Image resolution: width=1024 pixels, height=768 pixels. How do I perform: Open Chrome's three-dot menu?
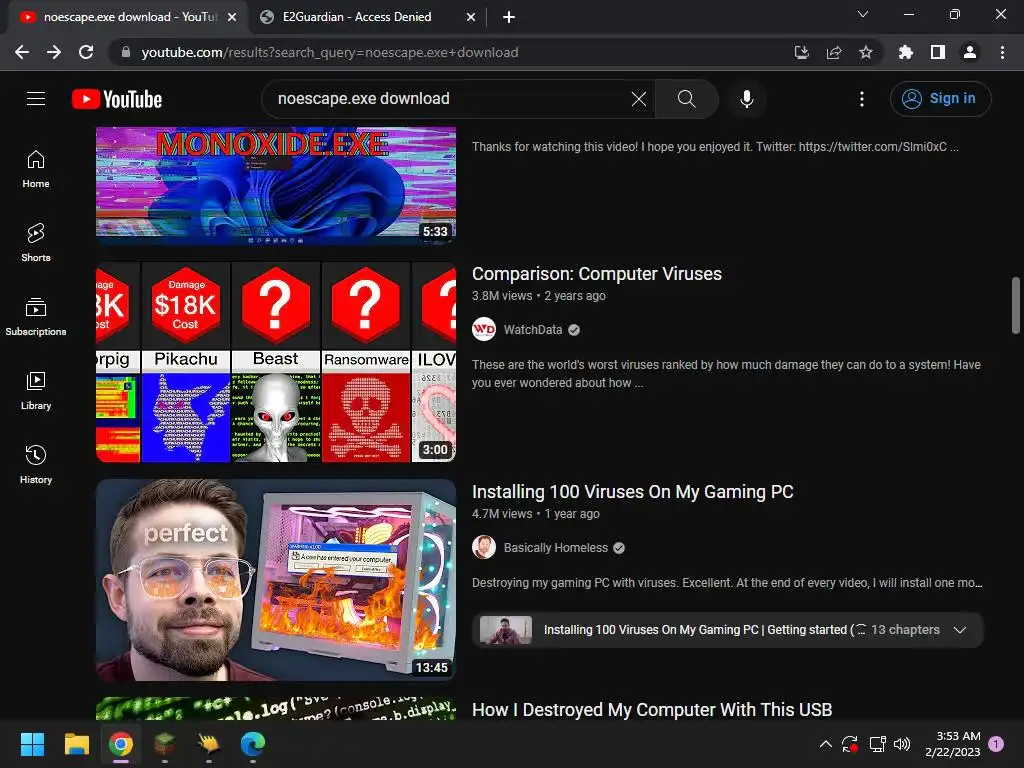pos(1002,52)
